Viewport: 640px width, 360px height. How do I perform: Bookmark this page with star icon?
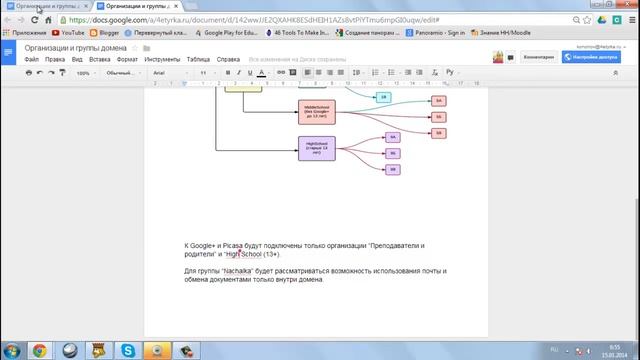(587, 20)
